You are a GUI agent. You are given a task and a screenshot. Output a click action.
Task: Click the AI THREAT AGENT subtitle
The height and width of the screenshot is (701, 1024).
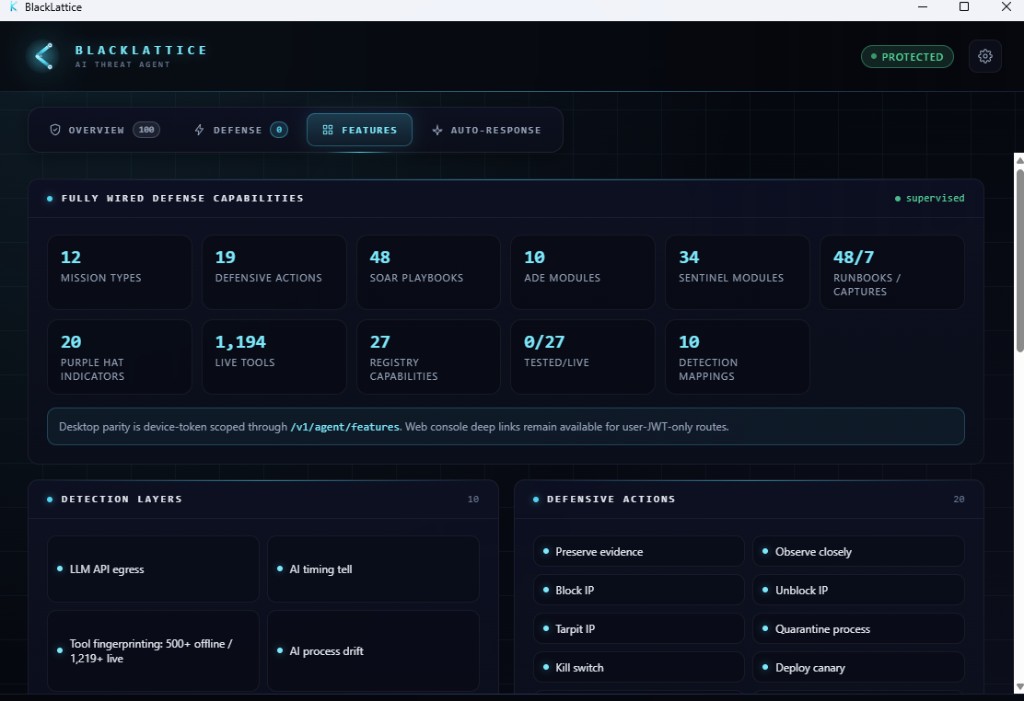(x=122, y=64)
